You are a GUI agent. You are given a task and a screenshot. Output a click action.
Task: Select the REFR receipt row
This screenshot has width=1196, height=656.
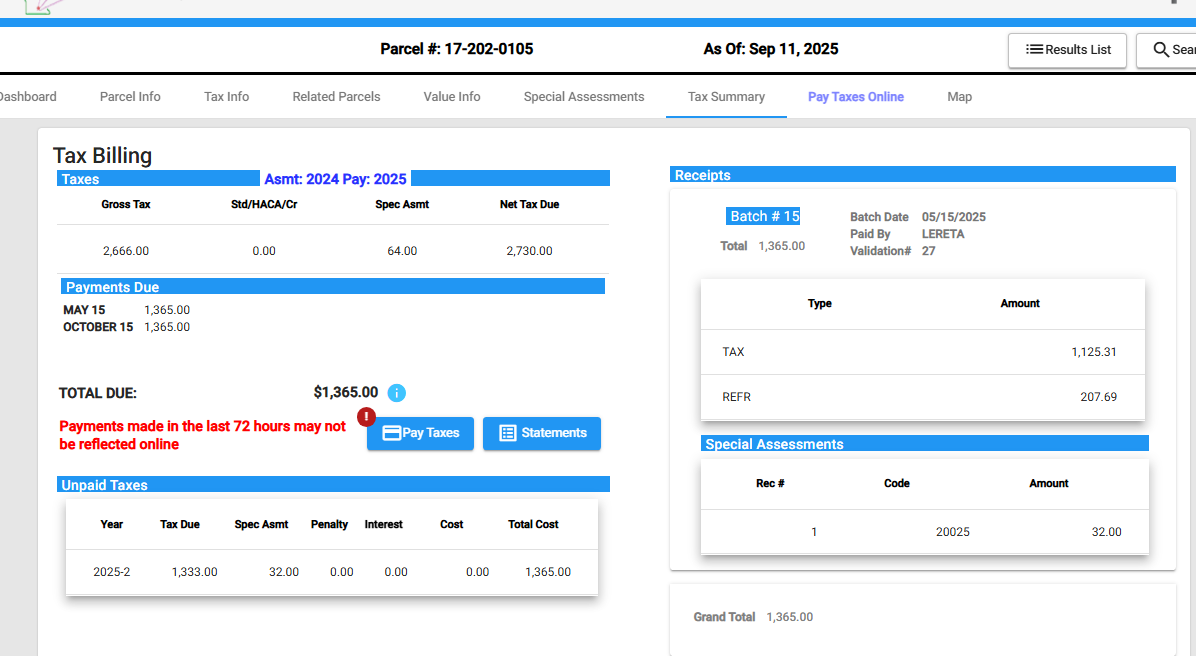click(922, 397)
